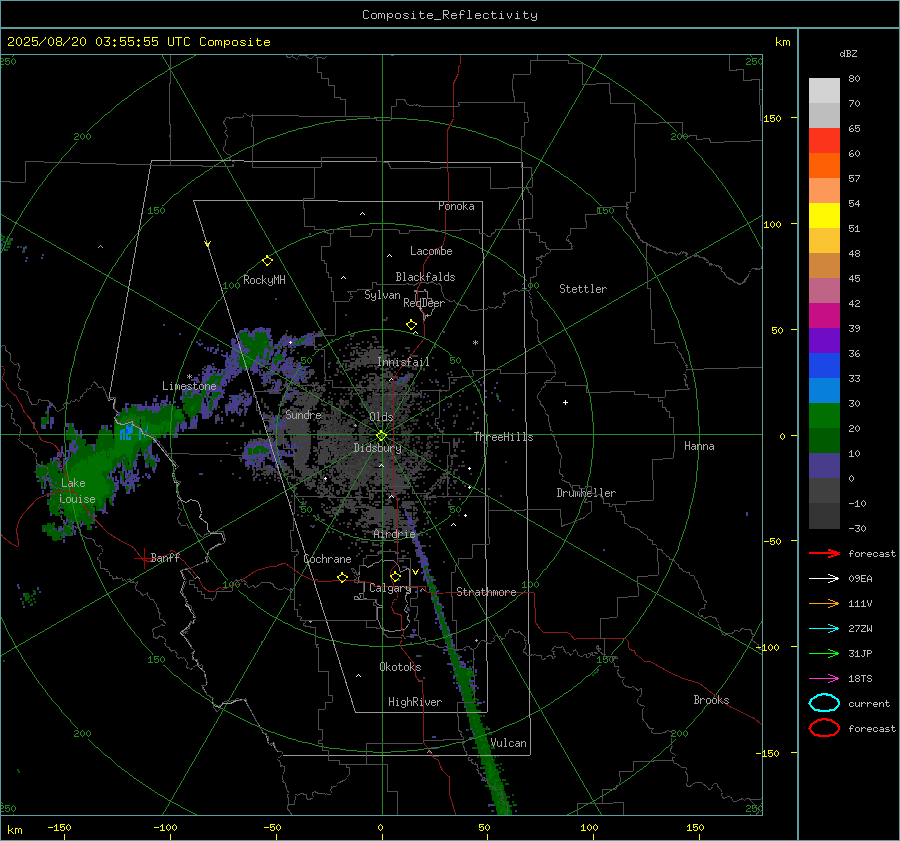900x841 pixels.
Task: Click the Drumheller label
Action: click(586, 493)
